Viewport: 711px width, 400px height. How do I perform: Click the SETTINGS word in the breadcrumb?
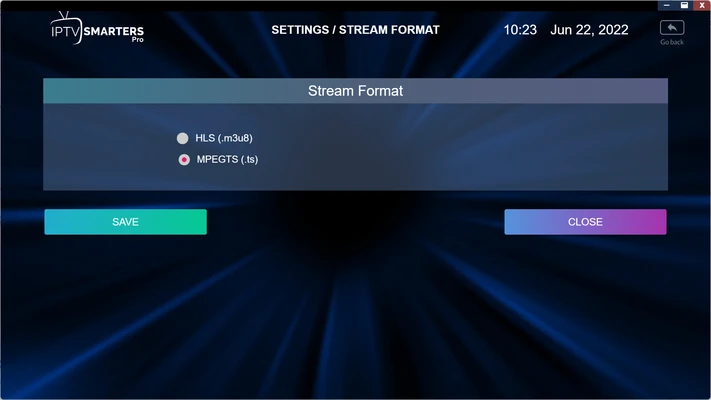300,30
